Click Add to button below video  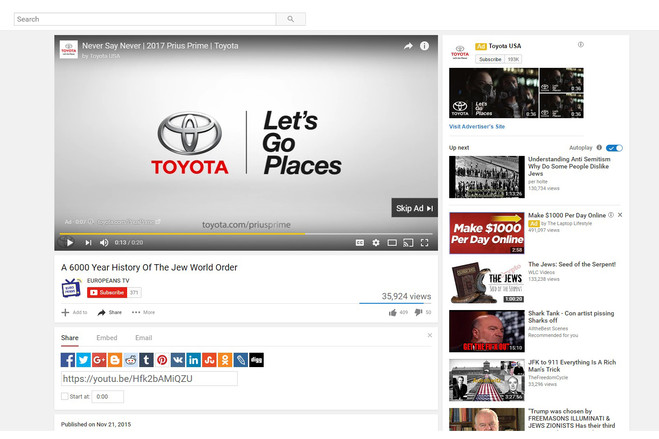(74, 312)
